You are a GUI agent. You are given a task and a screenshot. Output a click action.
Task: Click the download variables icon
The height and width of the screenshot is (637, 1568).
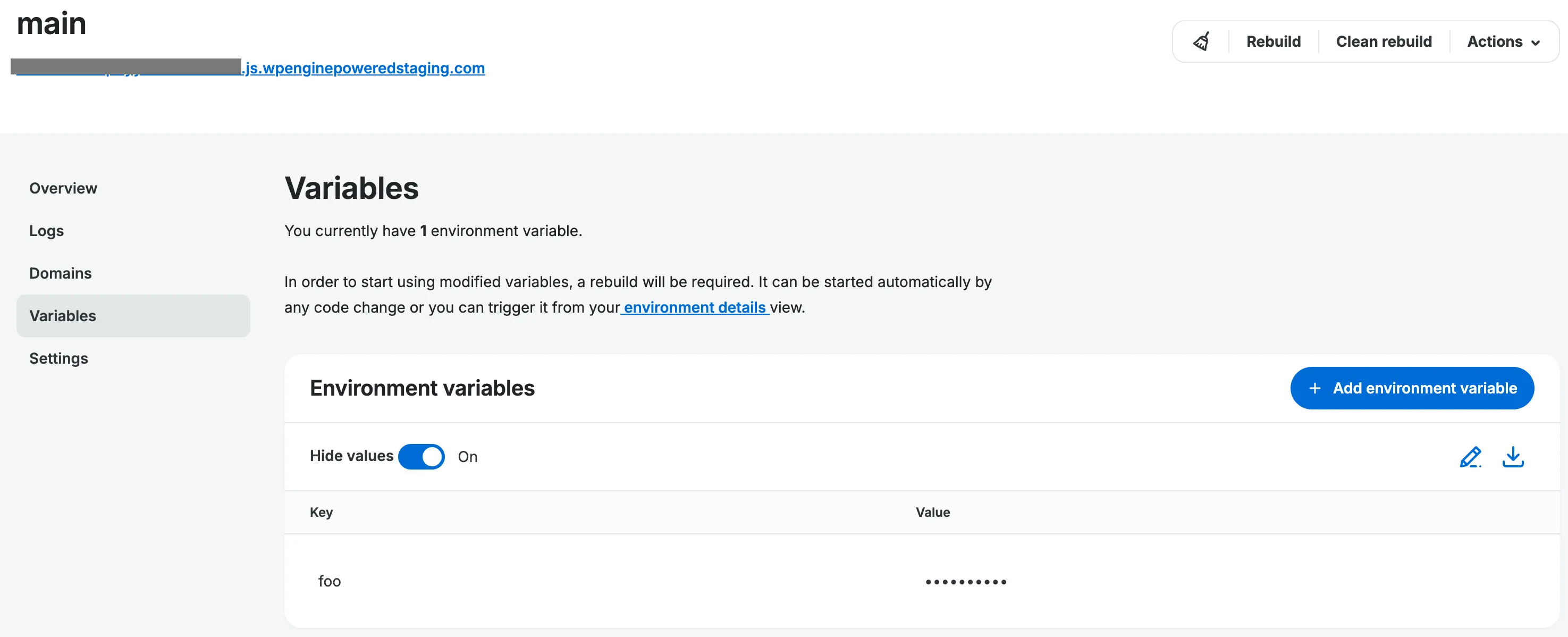pos(1513,457)
